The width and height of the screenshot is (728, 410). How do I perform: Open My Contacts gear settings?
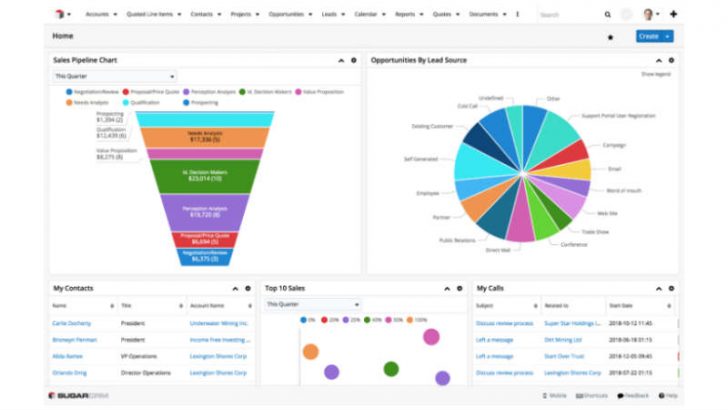pyautogui.click(x=248, y=288)
